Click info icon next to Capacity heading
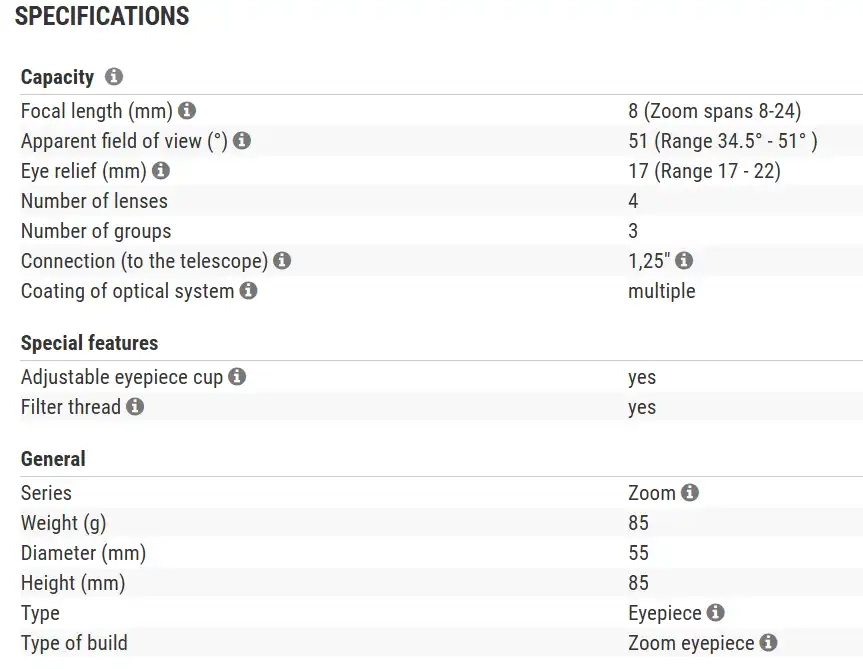The height and width of the screenshot is (669, 863). [x=114, y=77]
